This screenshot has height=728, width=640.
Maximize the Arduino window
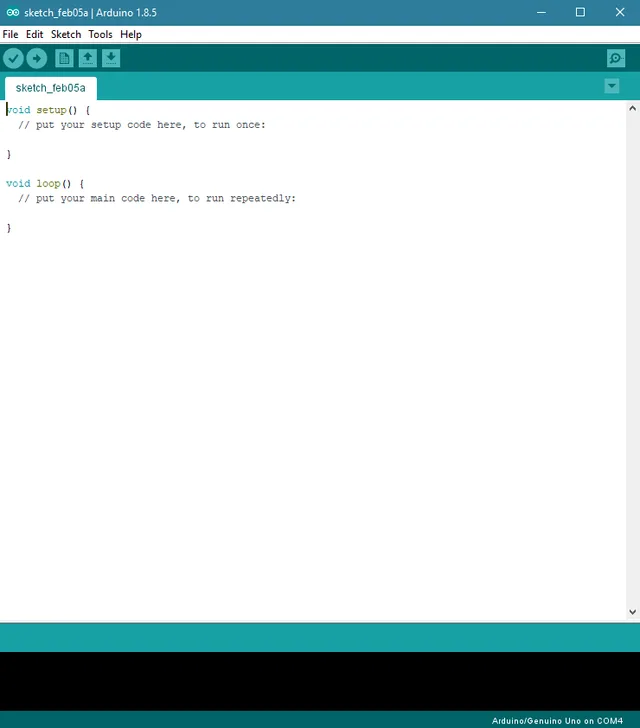point(580,13)
